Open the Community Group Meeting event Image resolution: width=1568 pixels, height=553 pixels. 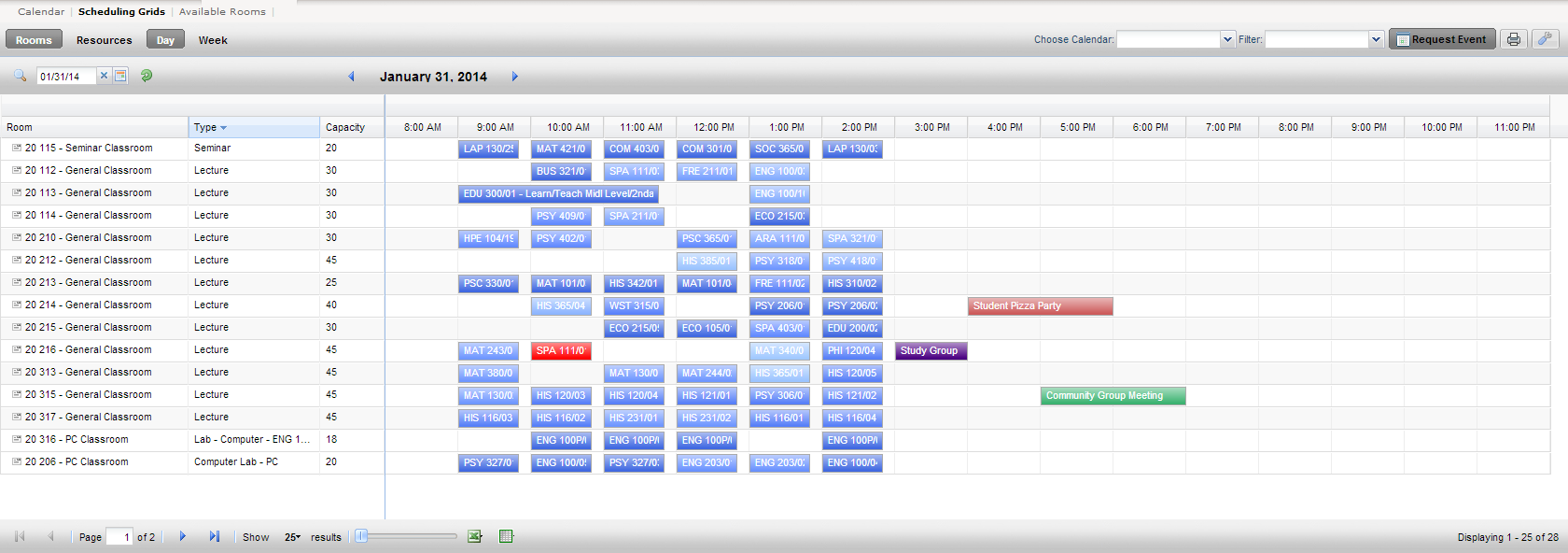1113,395
